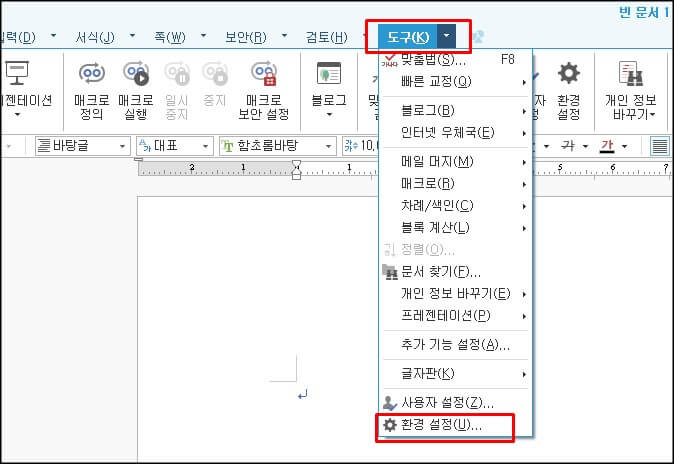This screenshot has height=464, width=674.
Task: Click the font size field showing 10
Action: [x=360, y=146]
